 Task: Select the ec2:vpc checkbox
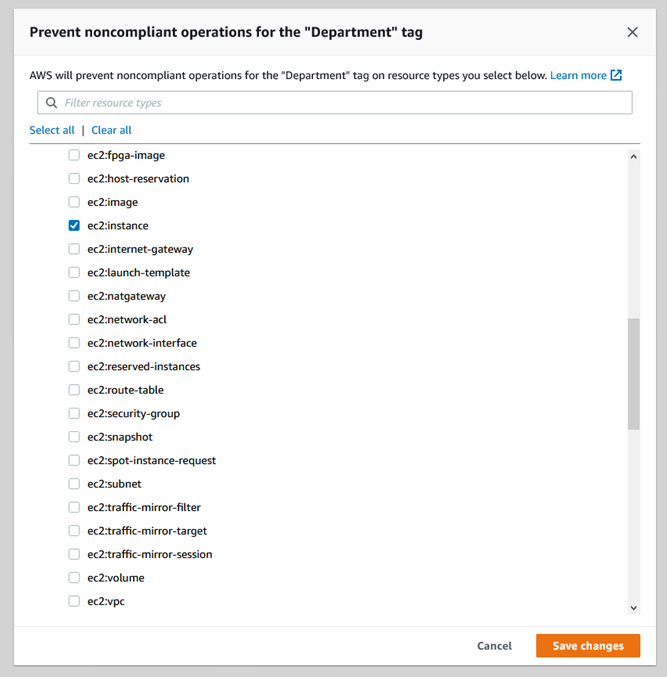click(x=74, y=601)
